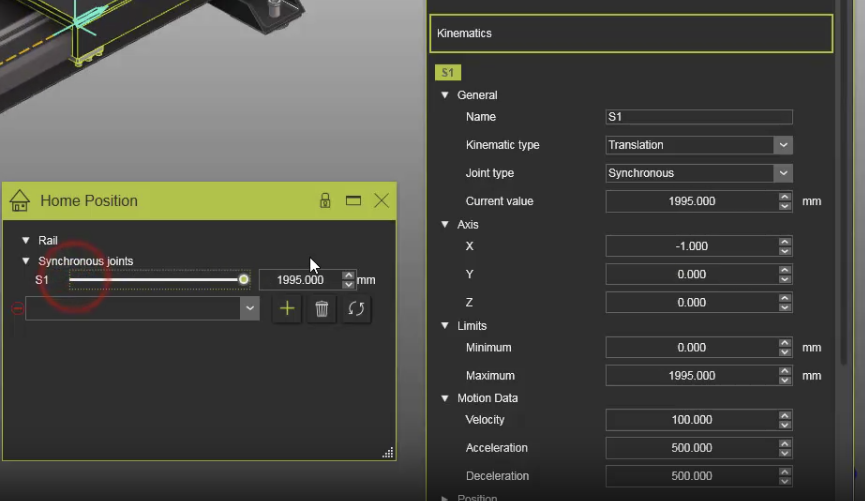Click the delete trash icon

point(321,309)
